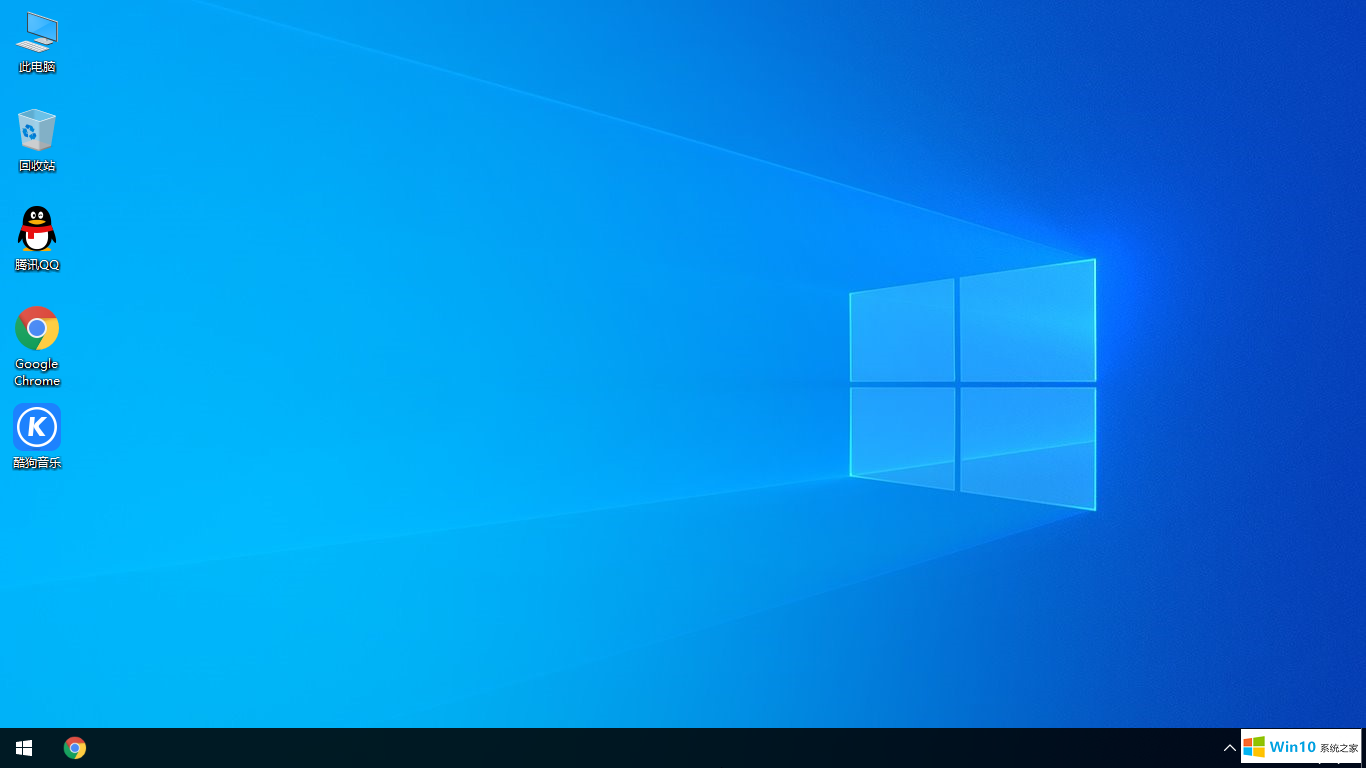Click the "Win10" blue text in badge
This screenshot has width=1366, height=768.
(1292, 747)
